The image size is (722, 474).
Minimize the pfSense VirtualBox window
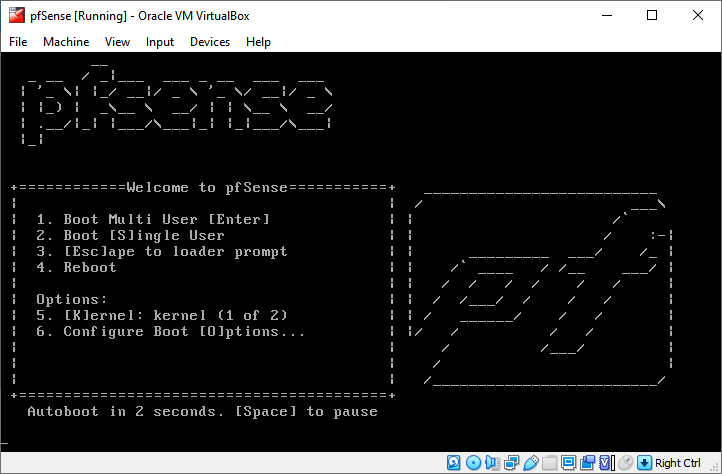[607, 15]
